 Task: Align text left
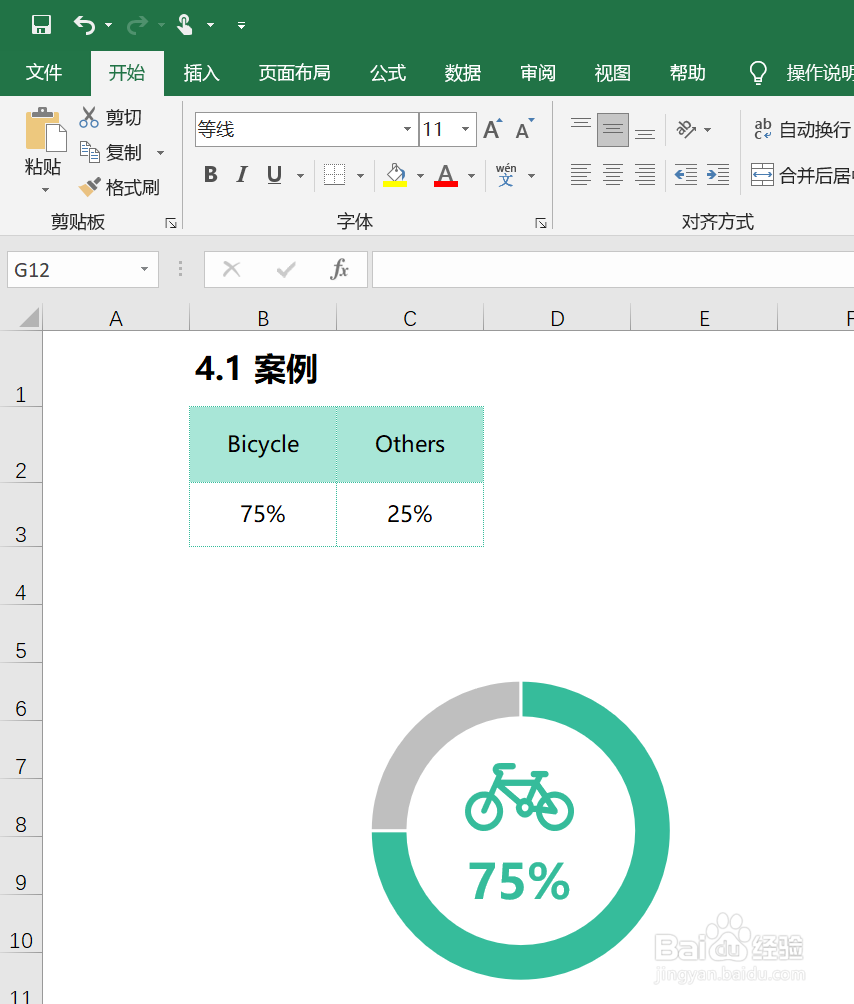tap(581, 175)
